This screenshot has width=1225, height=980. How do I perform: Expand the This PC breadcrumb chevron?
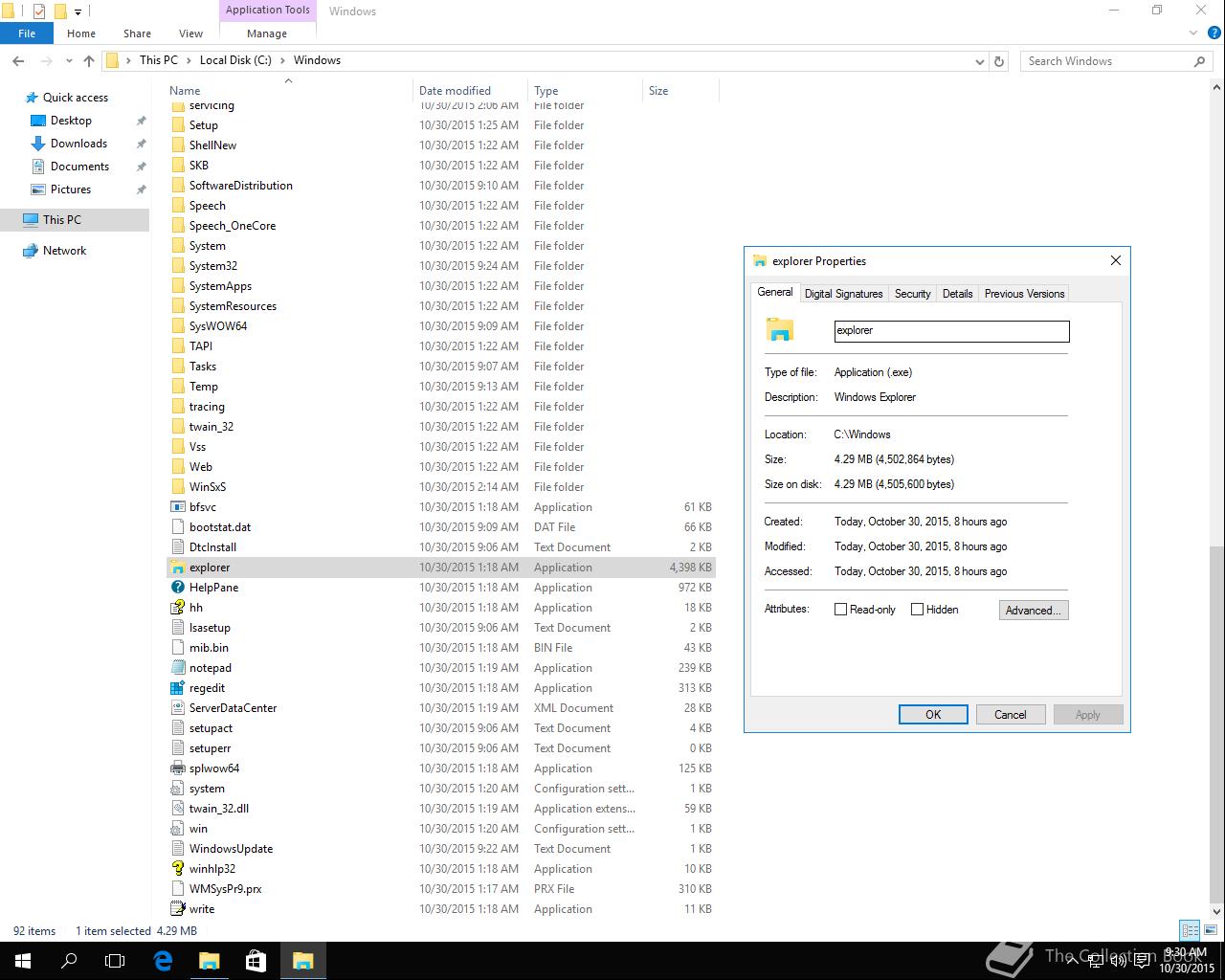(189, 60)
